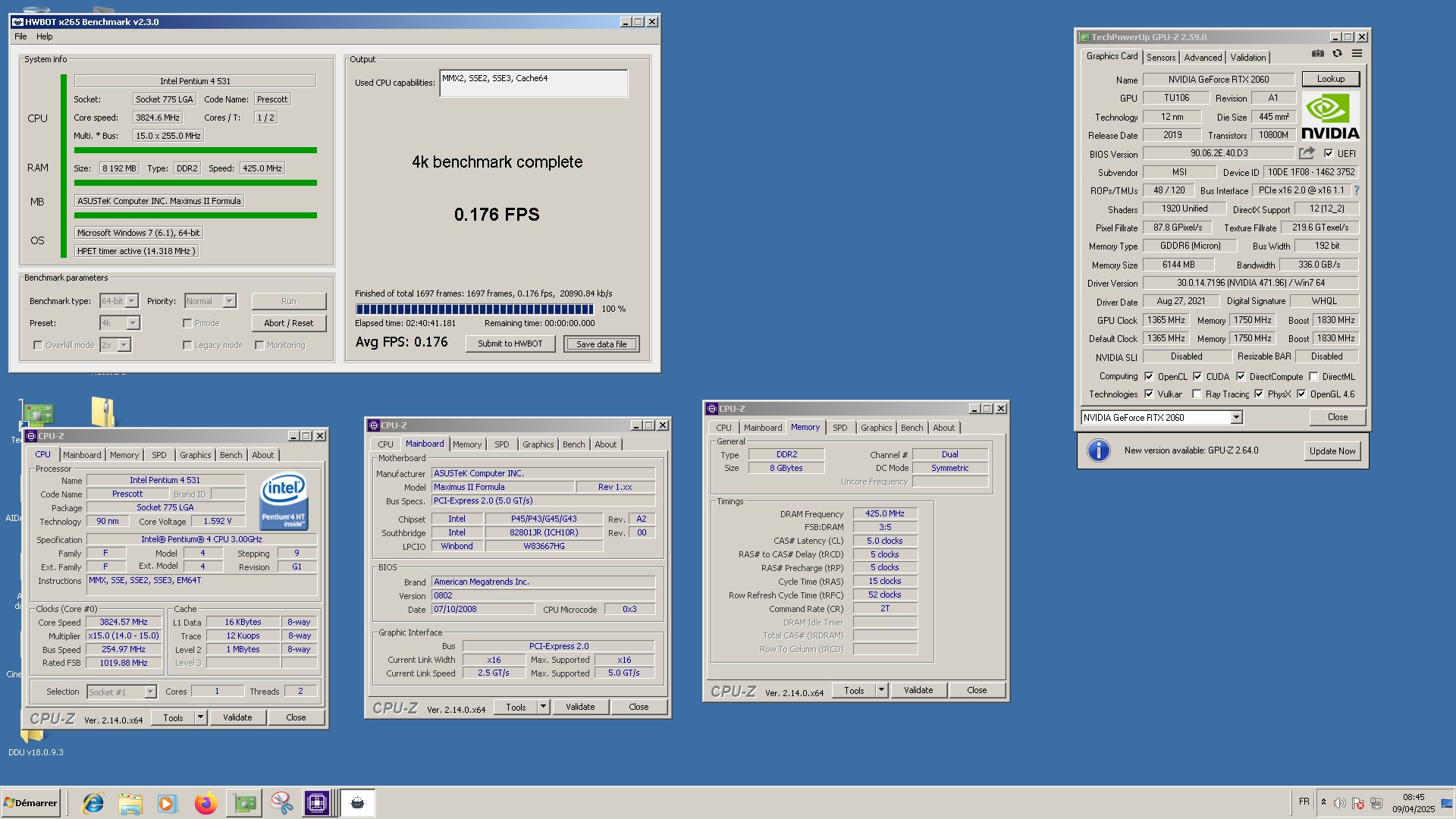Open Internet Explorer from the taskbar
The width and height of the screenshot is (1456, 819).
pos(93,803)
